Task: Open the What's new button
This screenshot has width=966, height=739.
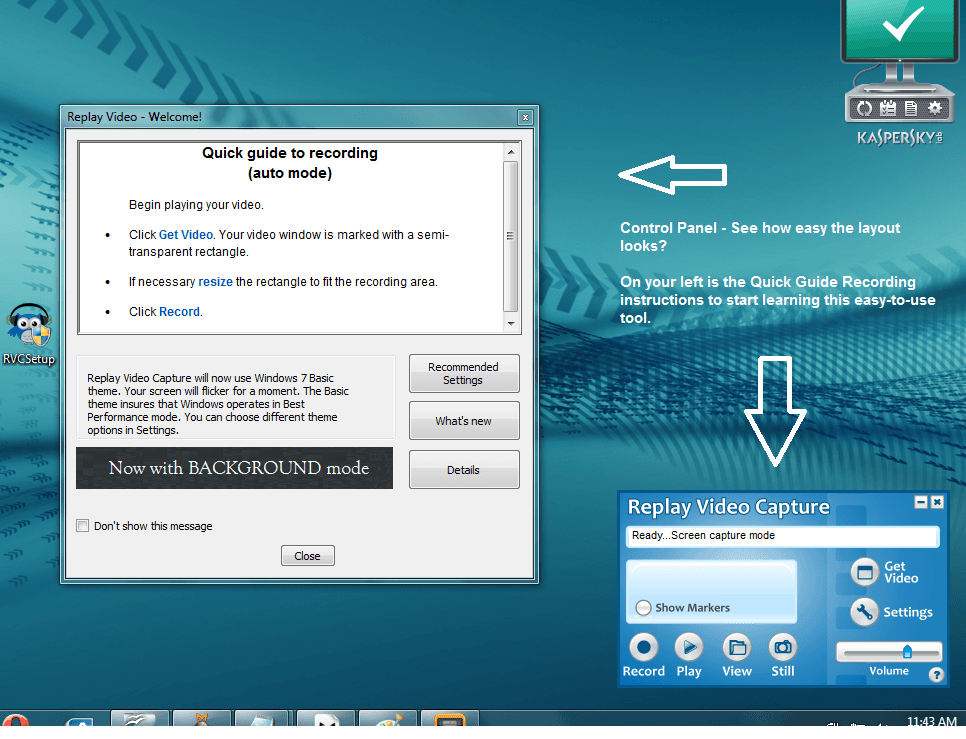Action: pyautogui.click(x=464, y=421)
